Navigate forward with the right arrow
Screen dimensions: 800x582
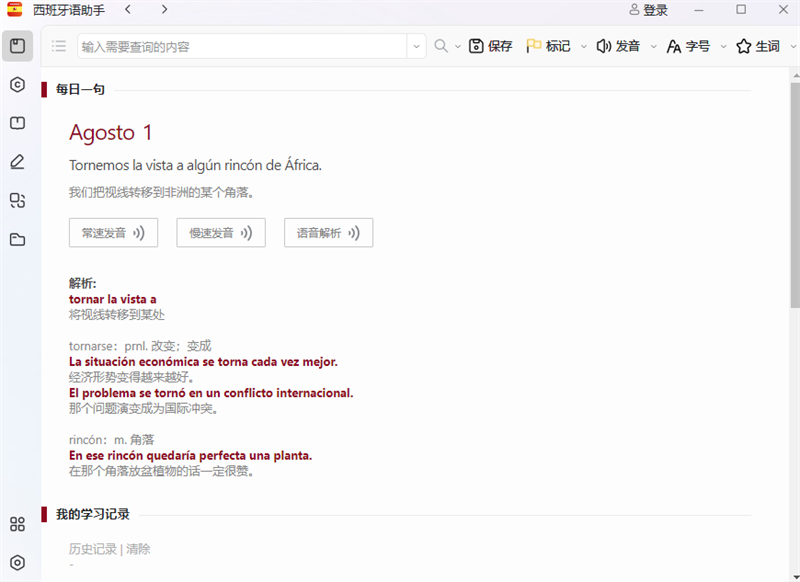point(164,10)
